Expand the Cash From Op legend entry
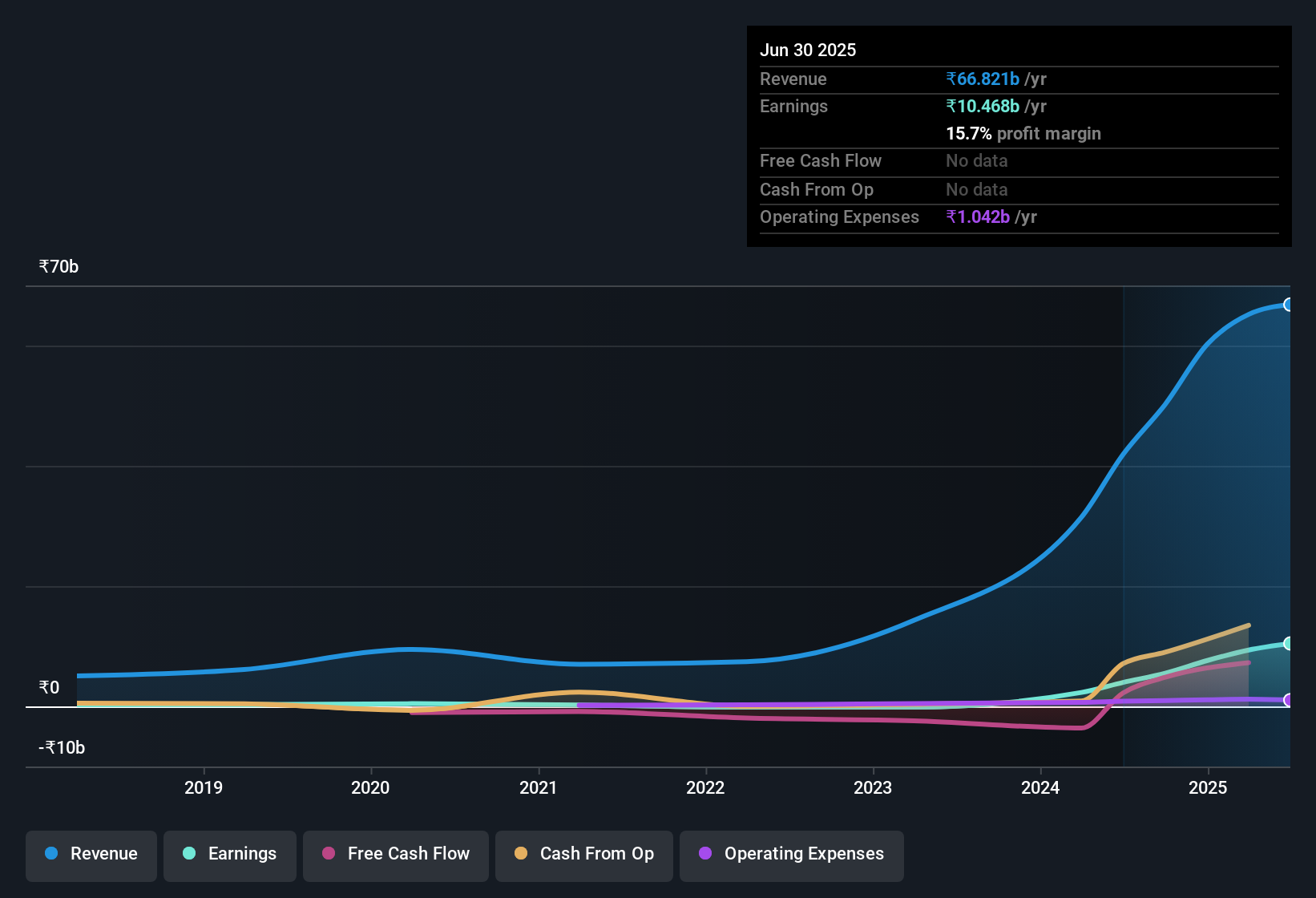Viewport: 1316px width, 898px height. [583, 854]
